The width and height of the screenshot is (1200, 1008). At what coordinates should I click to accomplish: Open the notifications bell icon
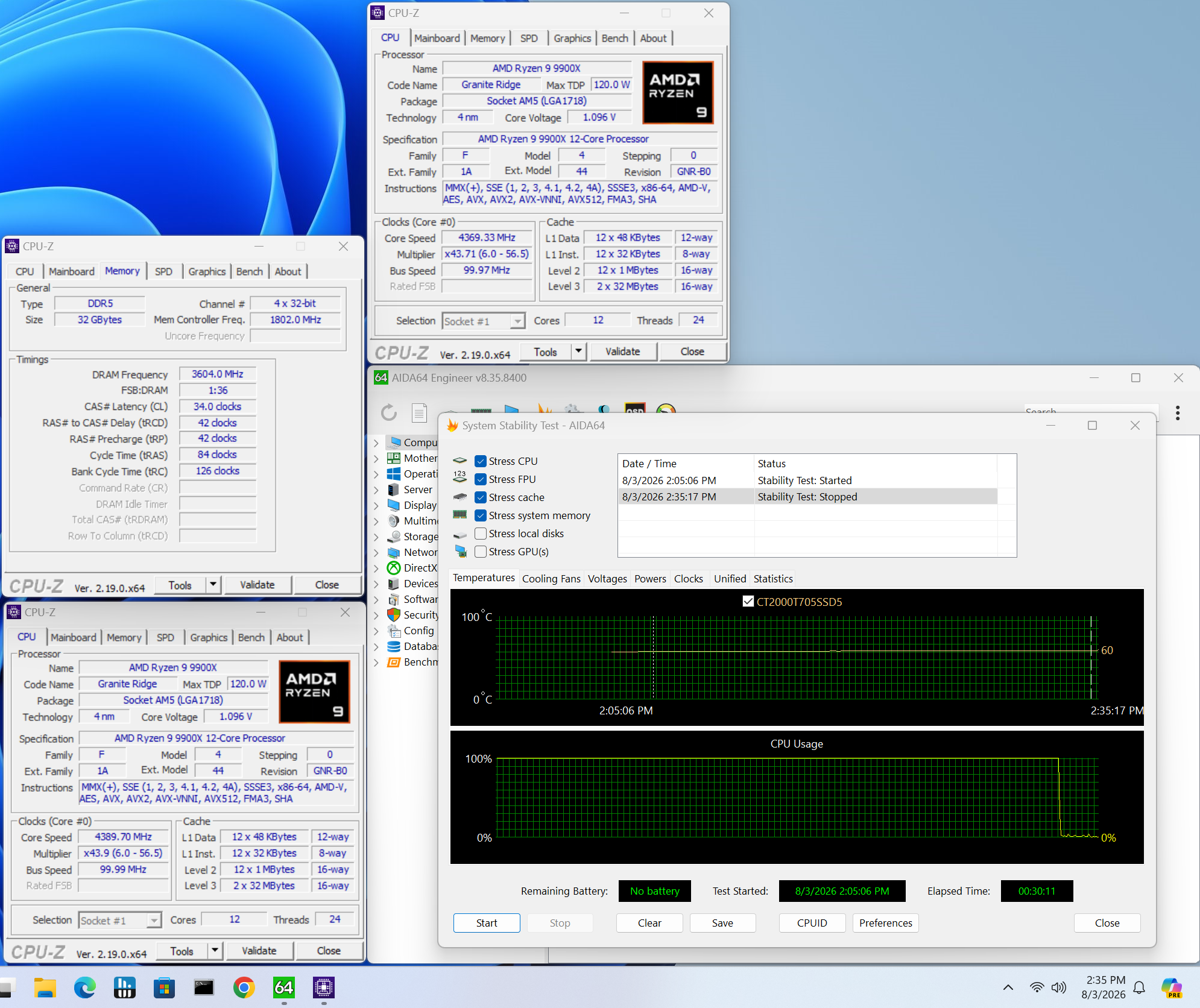coord(1139,987)
